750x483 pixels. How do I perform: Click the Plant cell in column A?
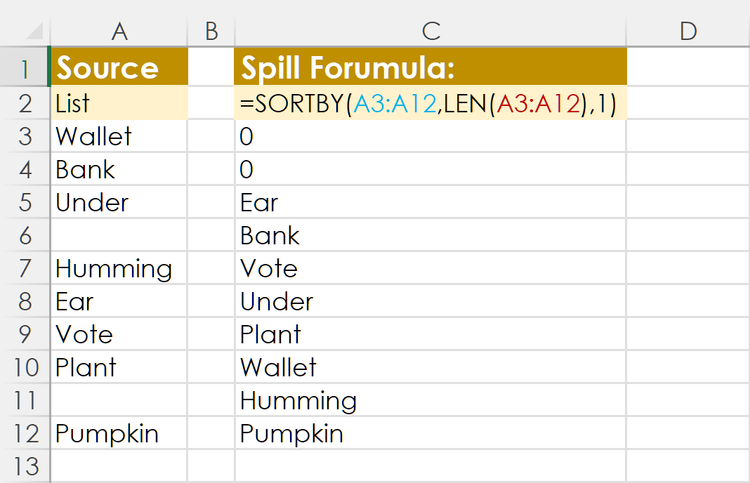pyautogui.click(x=119, y=367)
